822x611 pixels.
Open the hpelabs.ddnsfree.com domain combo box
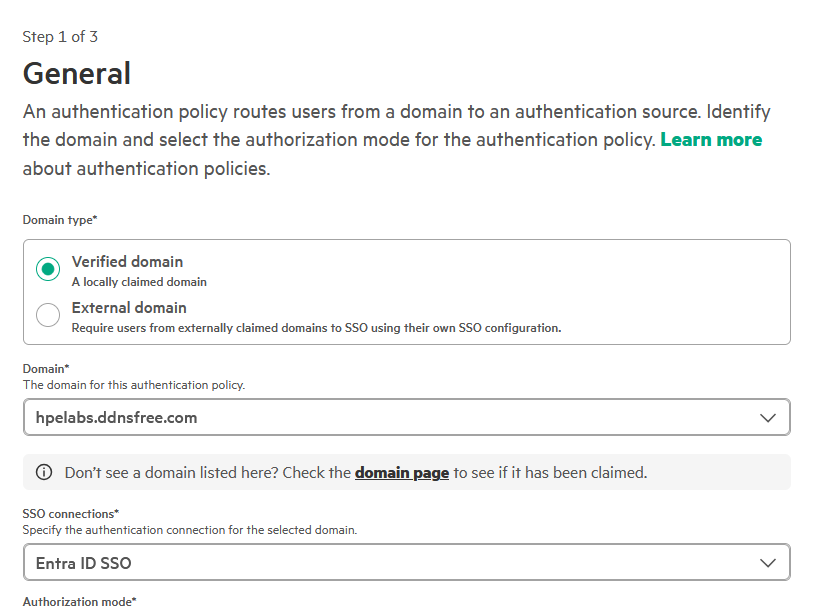[390, 418]
